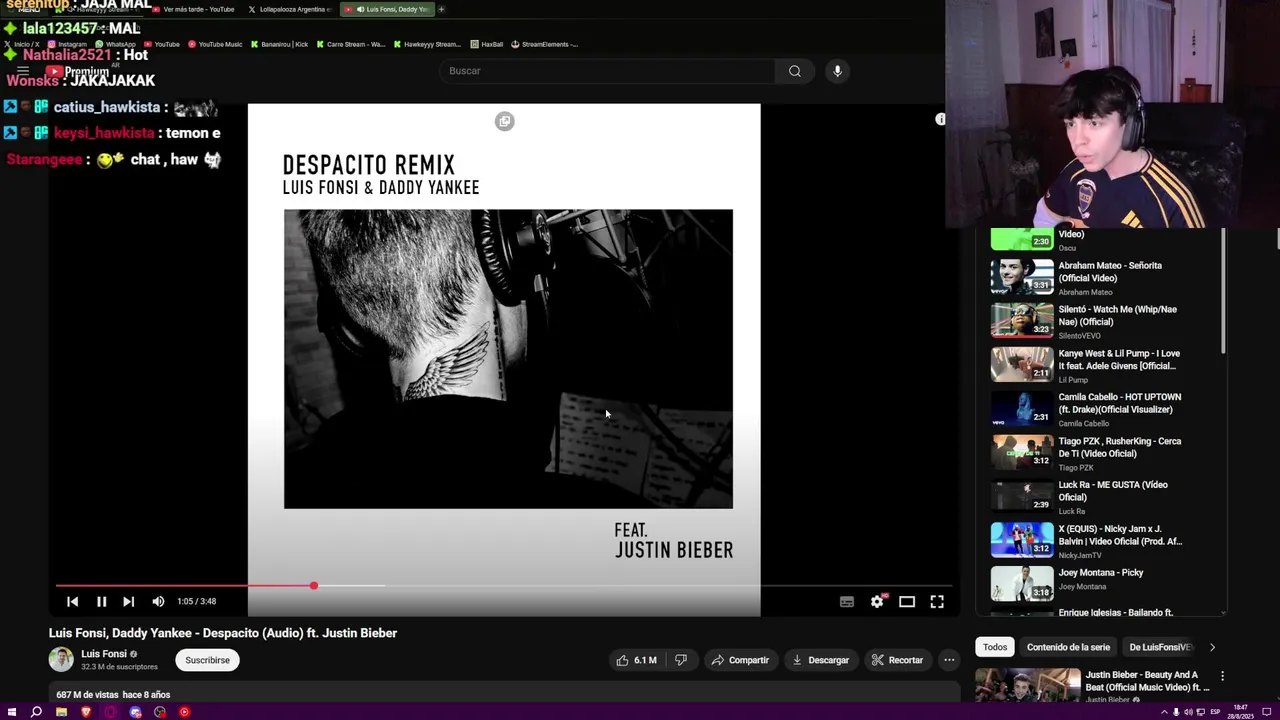Go to YouTube Premium home logo
The height and width of the screenshot is (720, 1280).
click(80, 71)
